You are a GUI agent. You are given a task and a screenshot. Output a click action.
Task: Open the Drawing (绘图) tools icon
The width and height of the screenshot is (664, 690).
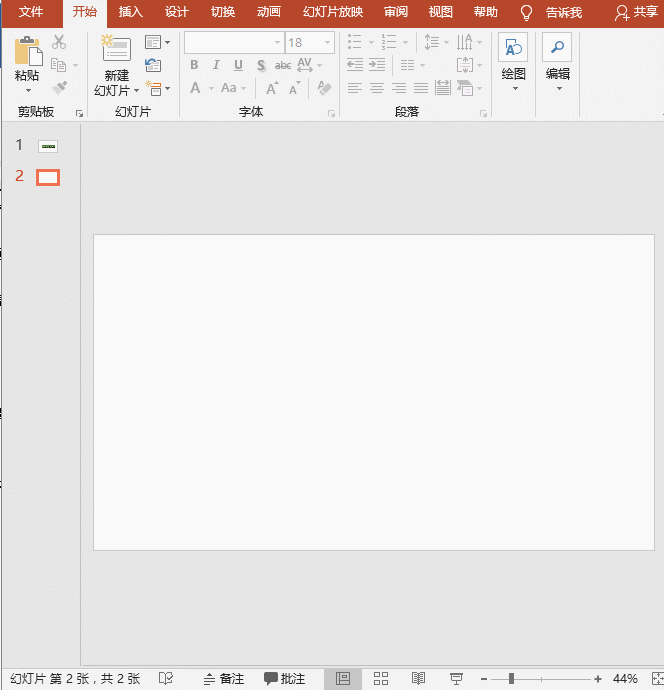[513, 49]
